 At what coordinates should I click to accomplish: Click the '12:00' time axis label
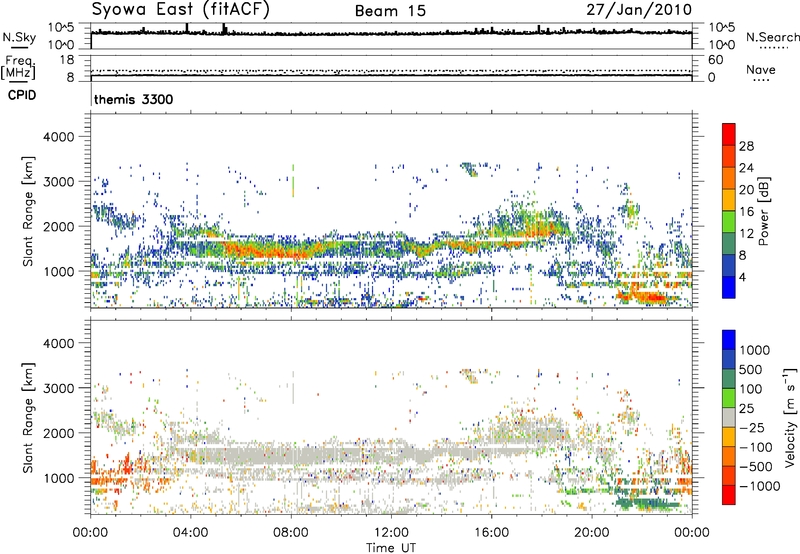tap(391, 533)
